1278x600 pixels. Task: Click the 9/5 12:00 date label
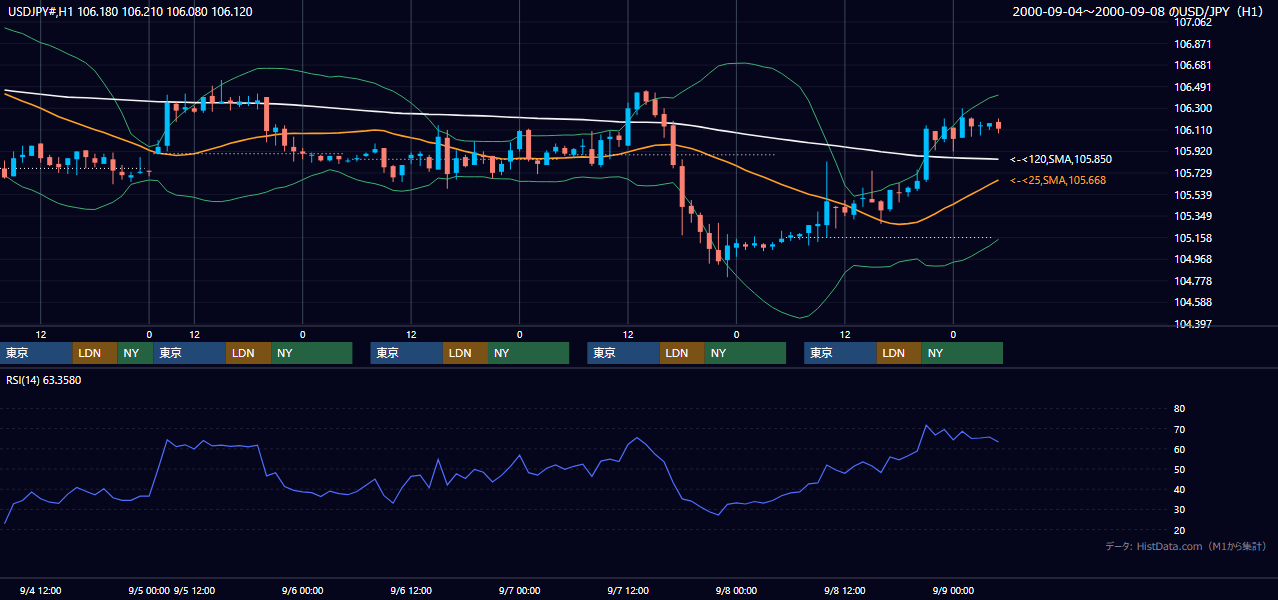pos(194,590)
